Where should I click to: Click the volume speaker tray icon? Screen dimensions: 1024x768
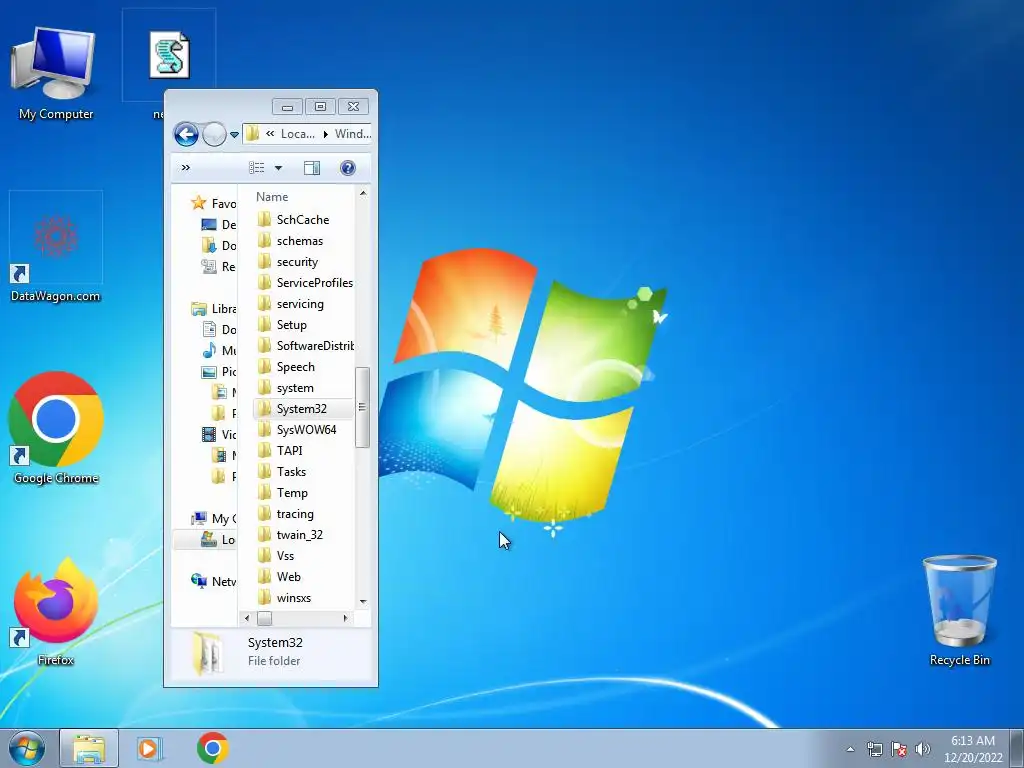click(923, 749)
